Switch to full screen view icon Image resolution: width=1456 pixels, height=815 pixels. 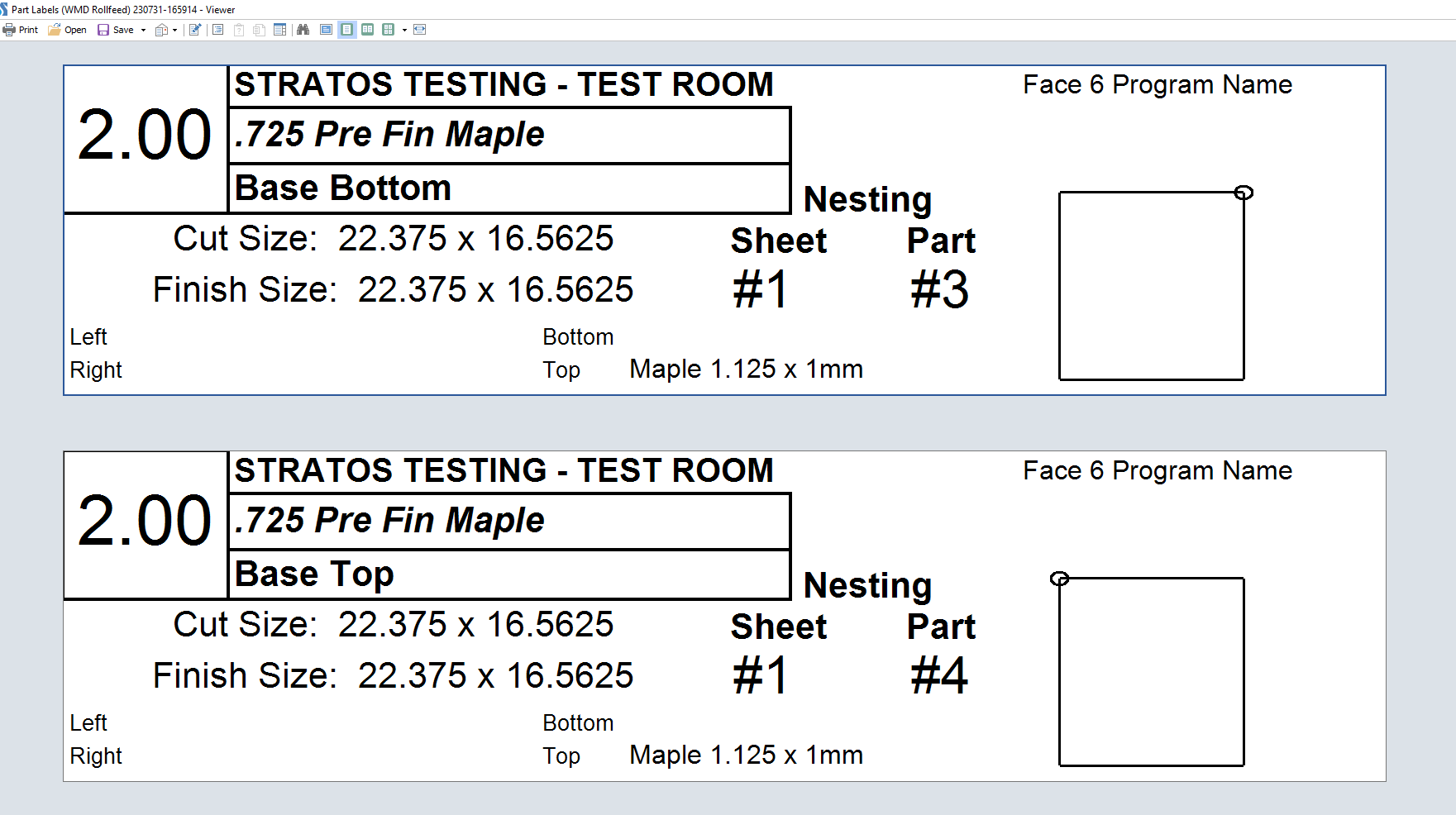327,30
